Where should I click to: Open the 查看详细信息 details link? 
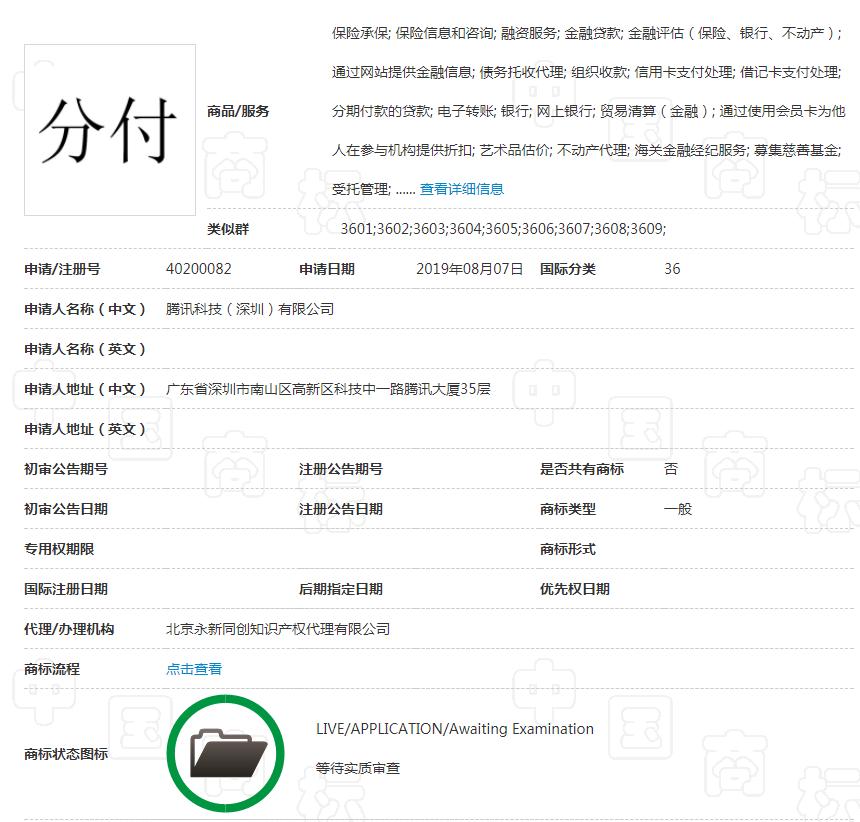click(467, 188)
